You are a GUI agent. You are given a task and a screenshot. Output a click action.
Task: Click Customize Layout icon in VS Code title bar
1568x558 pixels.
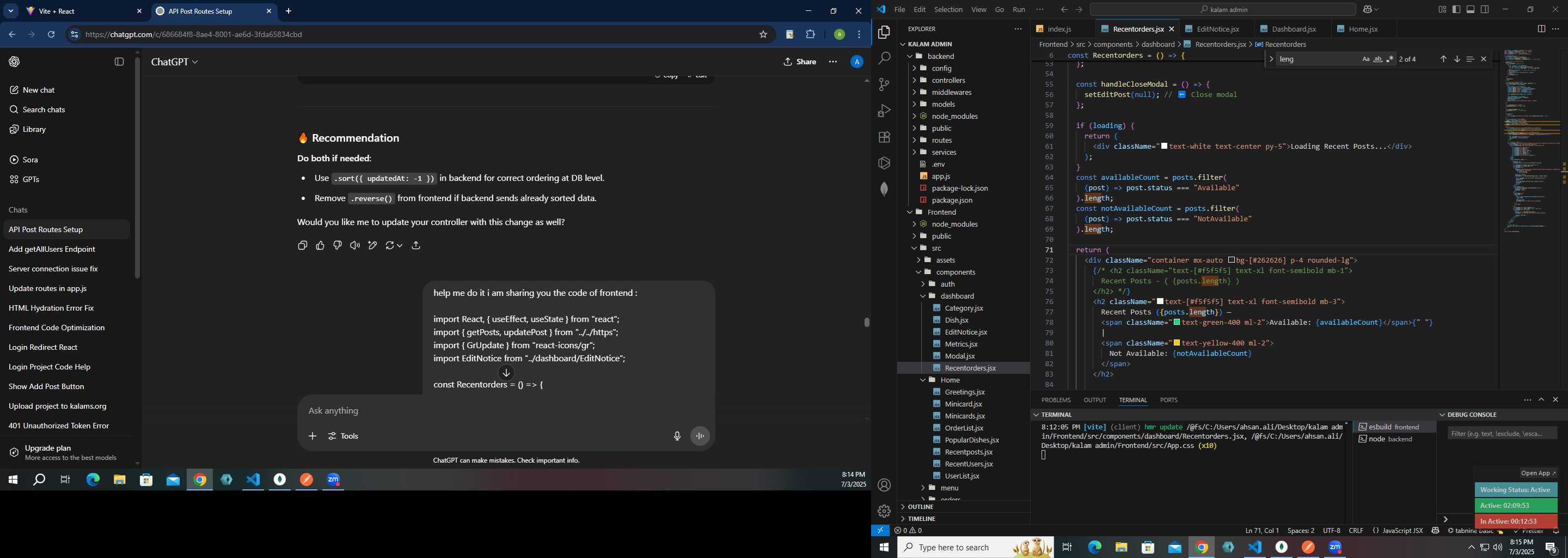(1442, 10)
